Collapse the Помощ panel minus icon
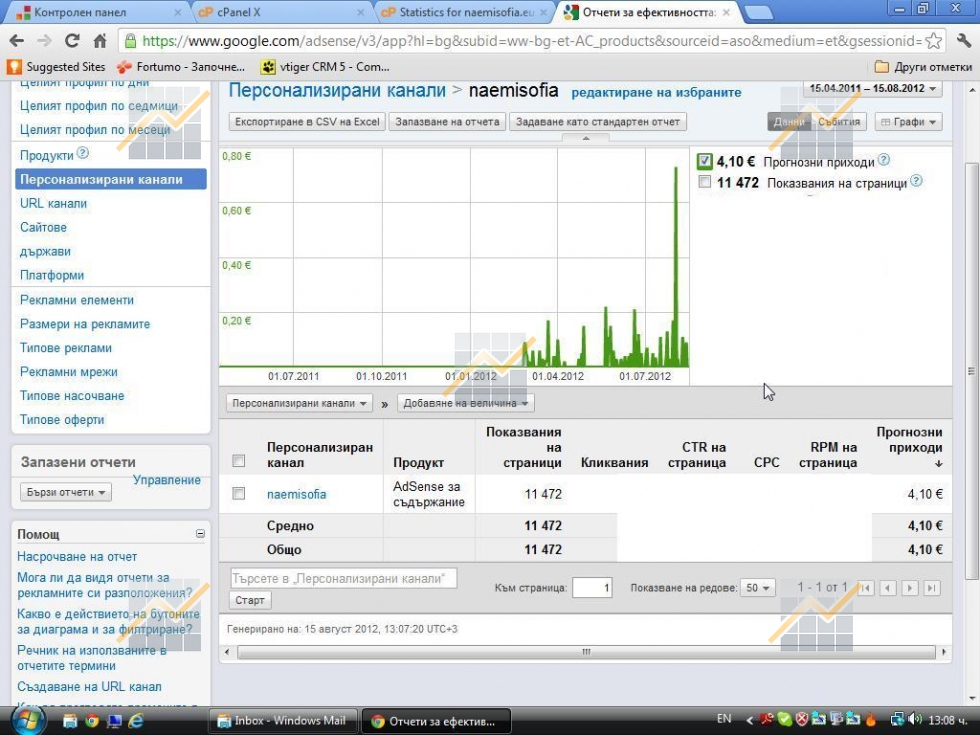The image size is (980, 735). point(200,534)
